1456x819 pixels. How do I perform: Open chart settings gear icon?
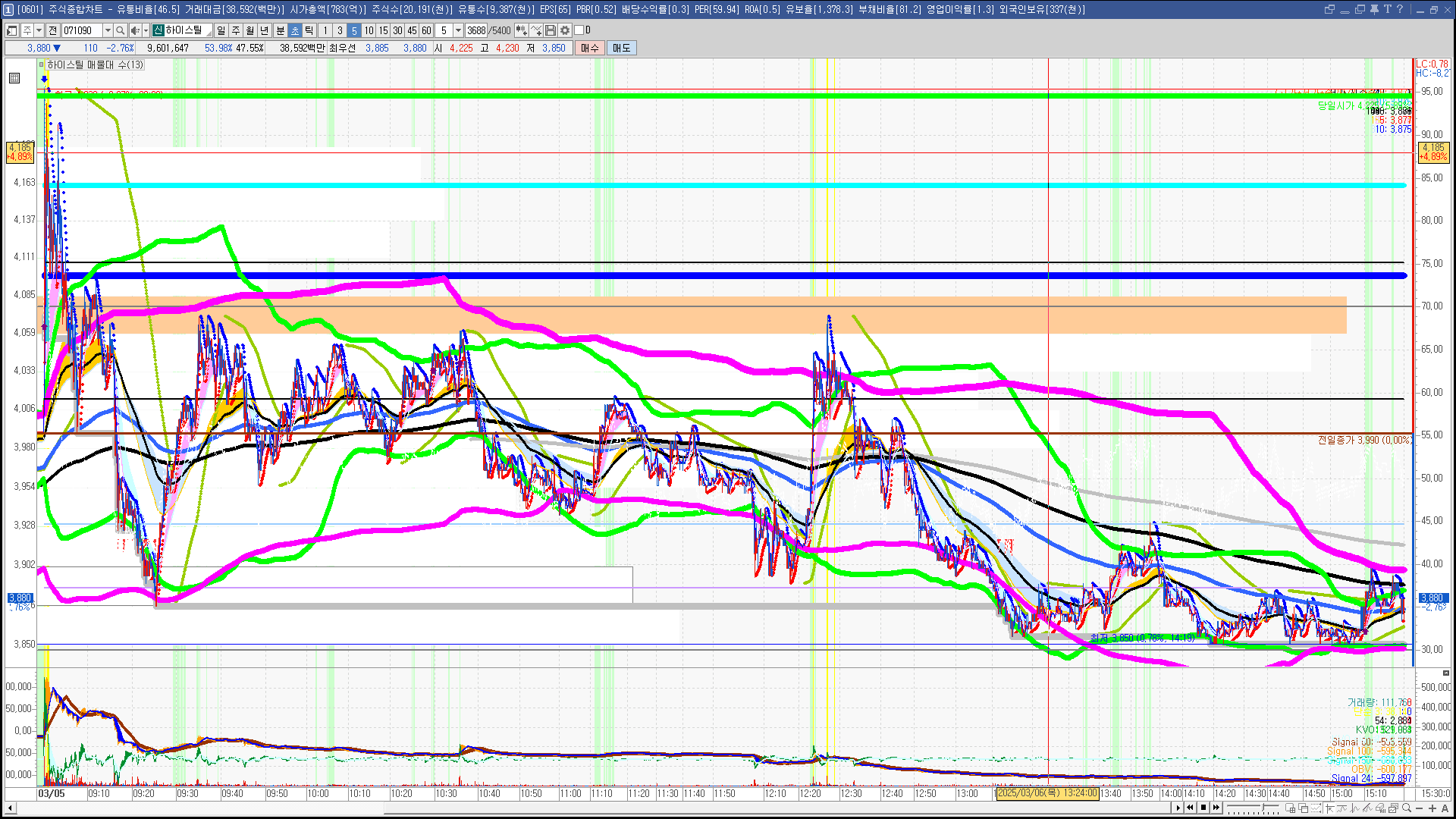point(565,30)
